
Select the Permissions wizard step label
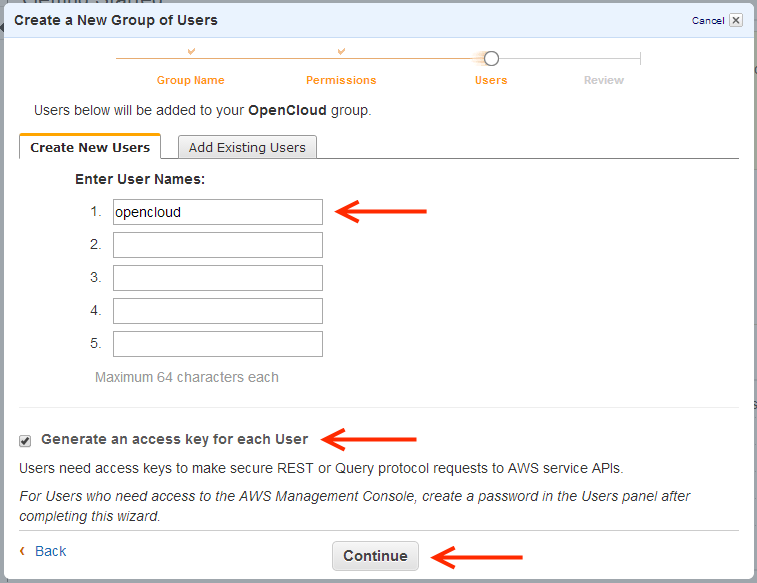[x=341, y=80]
